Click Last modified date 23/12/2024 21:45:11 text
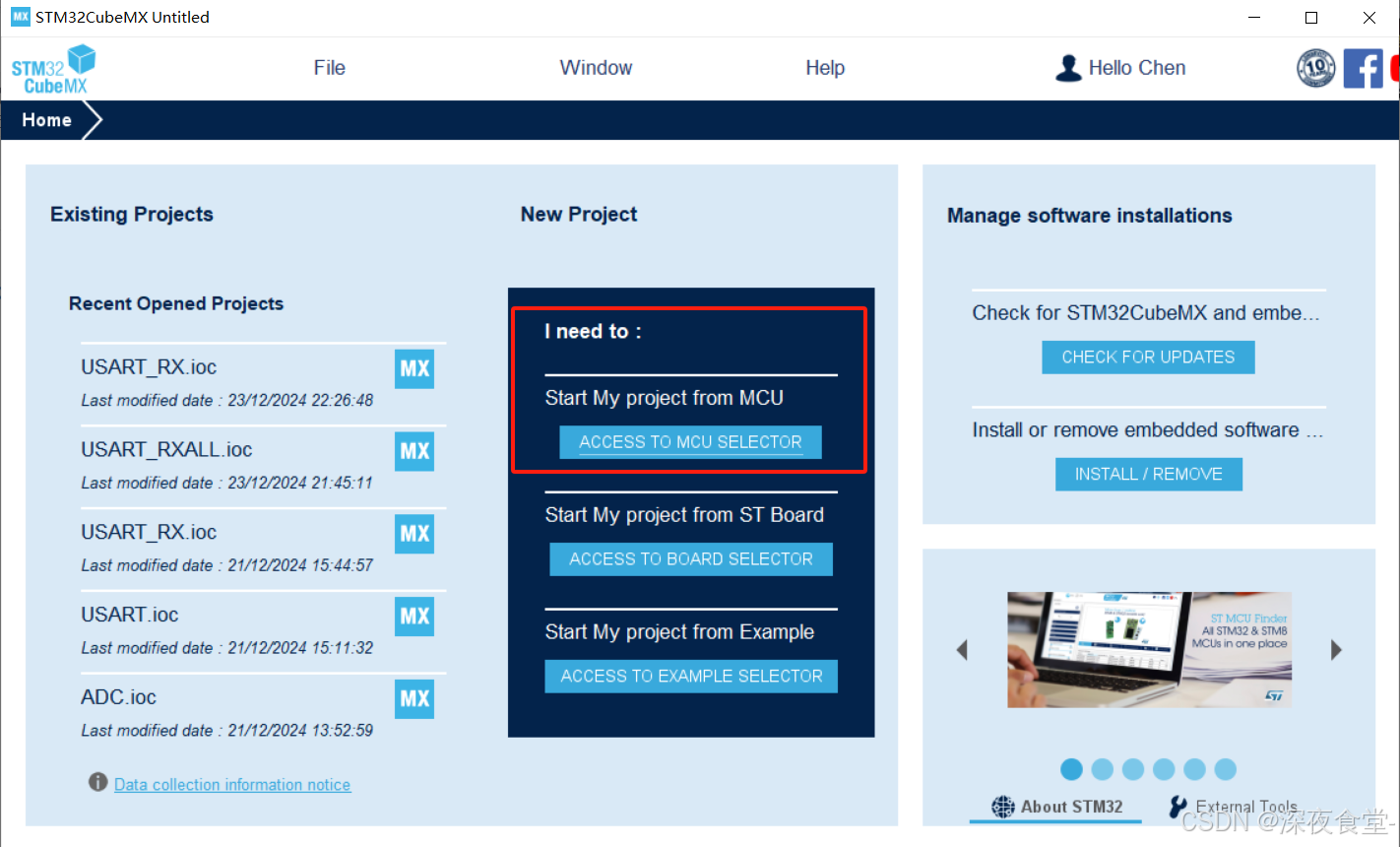This screenshot has width=1400, height=847. (x=227, y=483)
